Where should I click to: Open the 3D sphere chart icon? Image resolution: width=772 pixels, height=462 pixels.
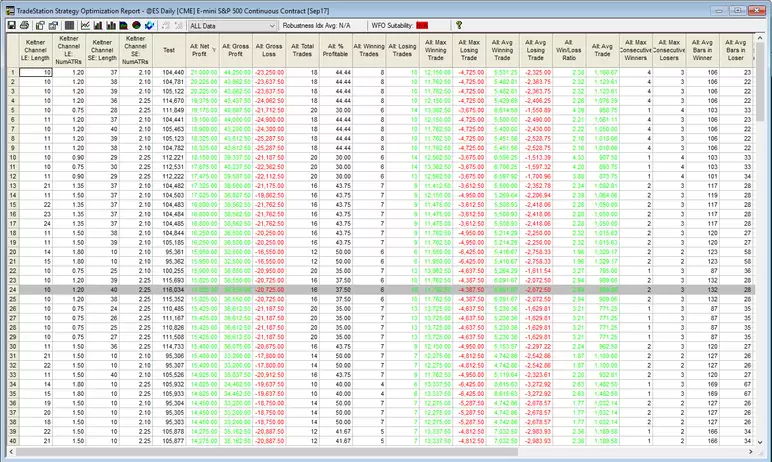tap(136, 25)
